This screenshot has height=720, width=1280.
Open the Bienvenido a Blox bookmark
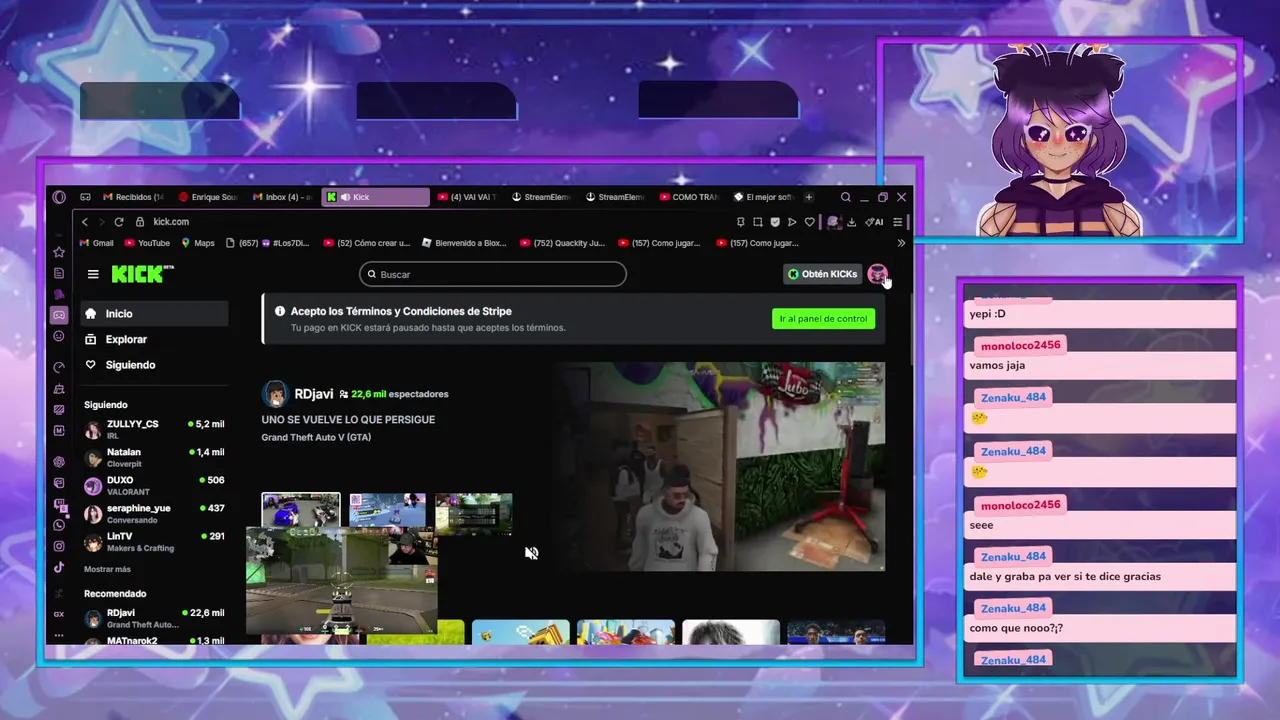tap(464, 243)
